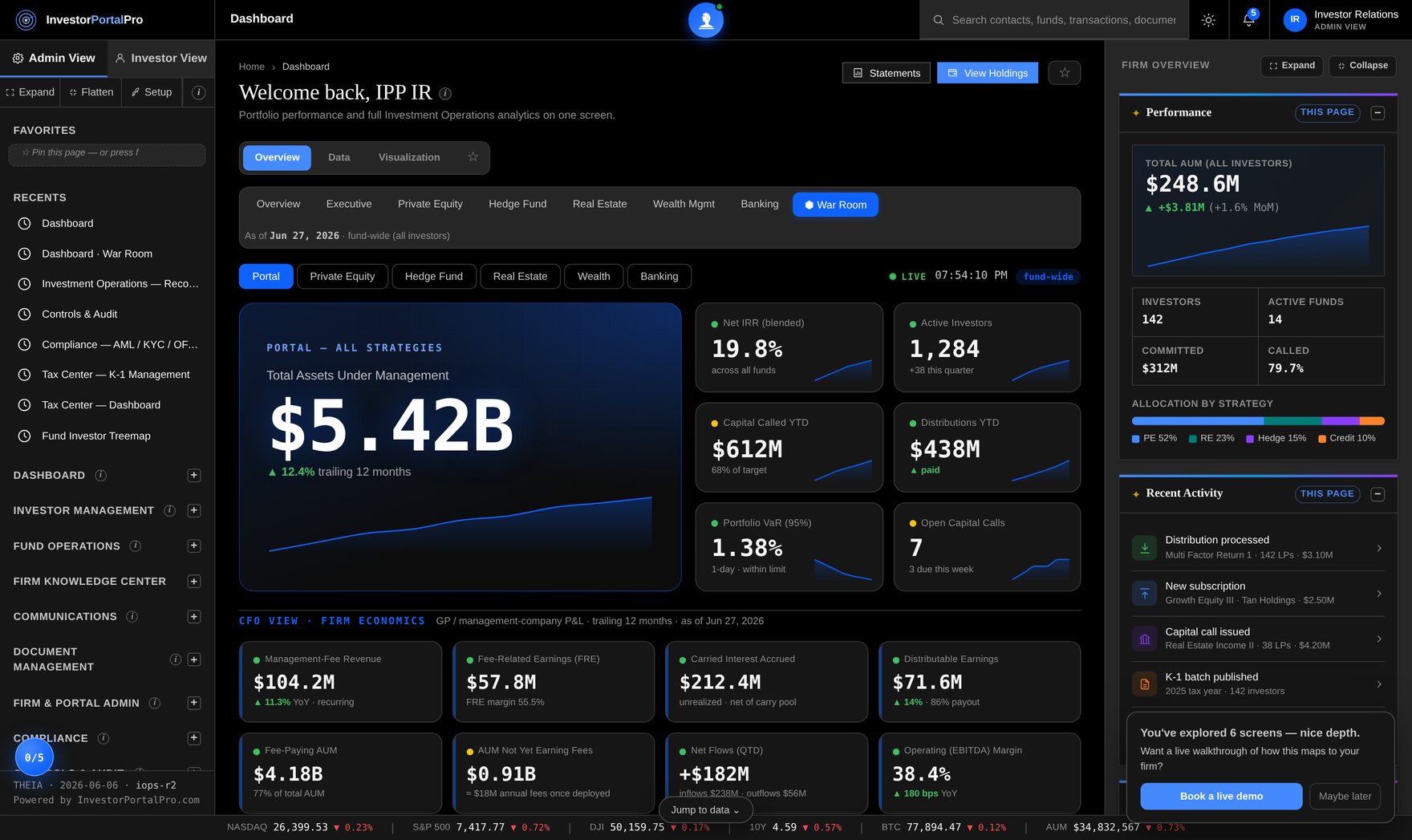Expand the INVESTOR MANAGEMENT section

(x=194, y=510)
